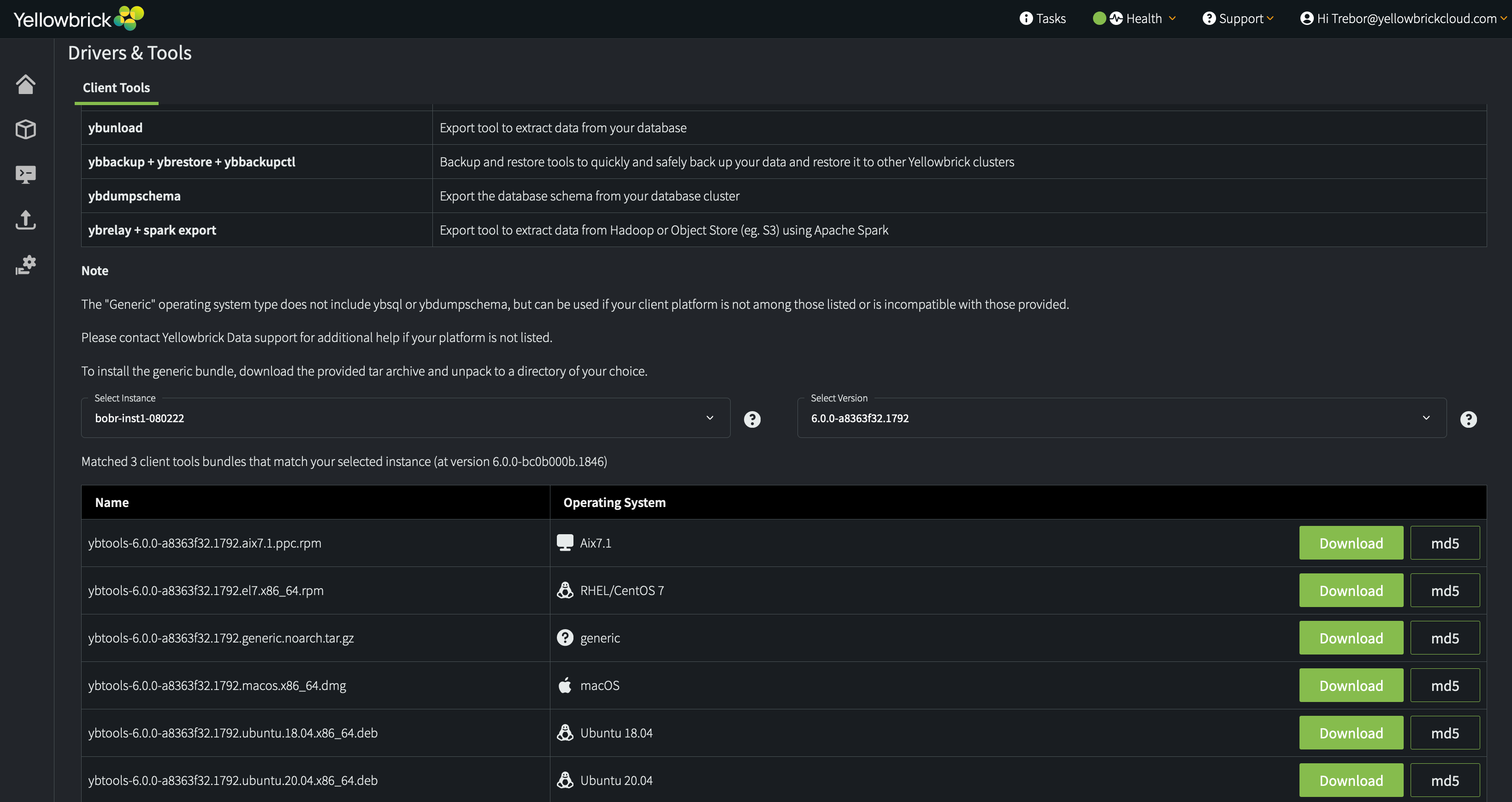Select the ybrelay + spark export row

784,230
